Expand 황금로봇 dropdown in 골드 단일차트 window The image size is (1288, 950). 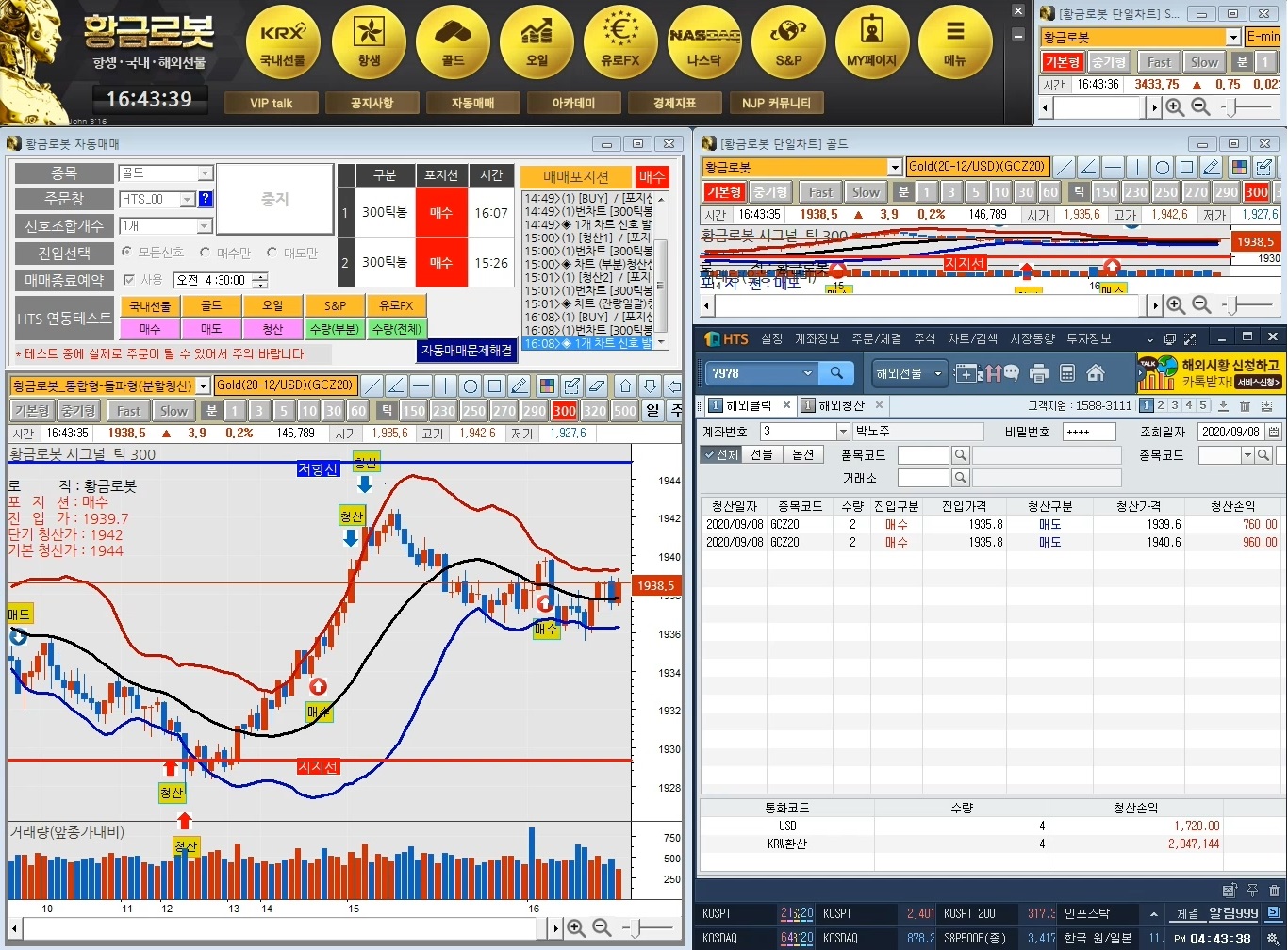pos(895,167)
